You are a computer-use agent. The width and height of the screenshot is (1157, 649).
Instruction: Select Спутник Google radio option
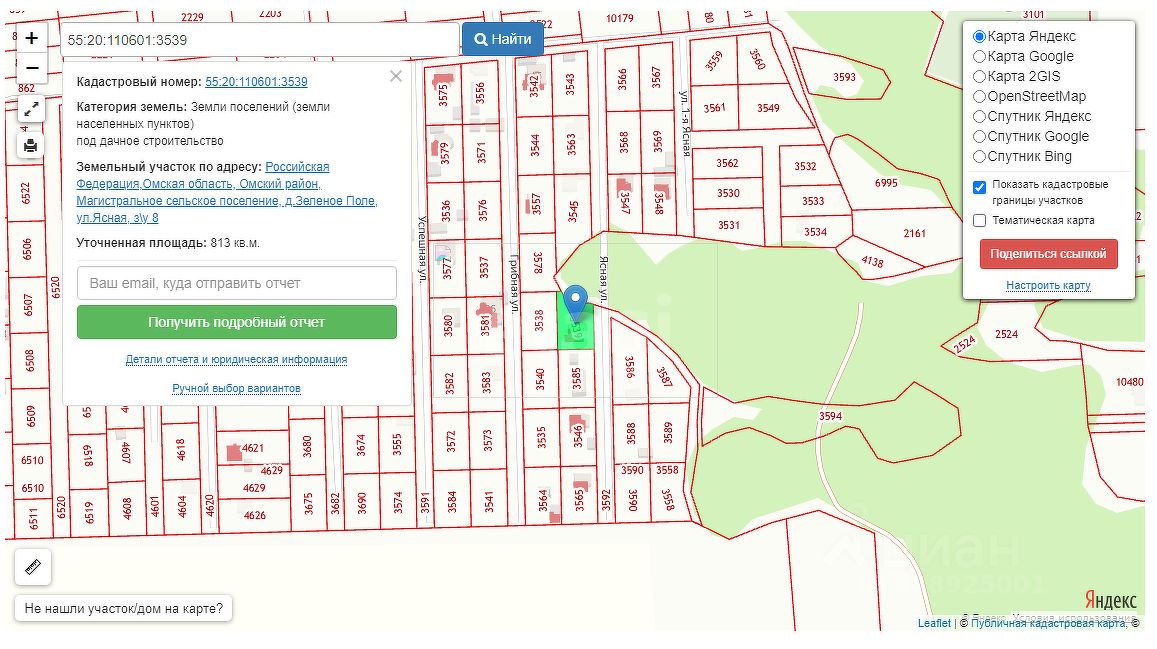pyautogui.click(x=979, y=136)
